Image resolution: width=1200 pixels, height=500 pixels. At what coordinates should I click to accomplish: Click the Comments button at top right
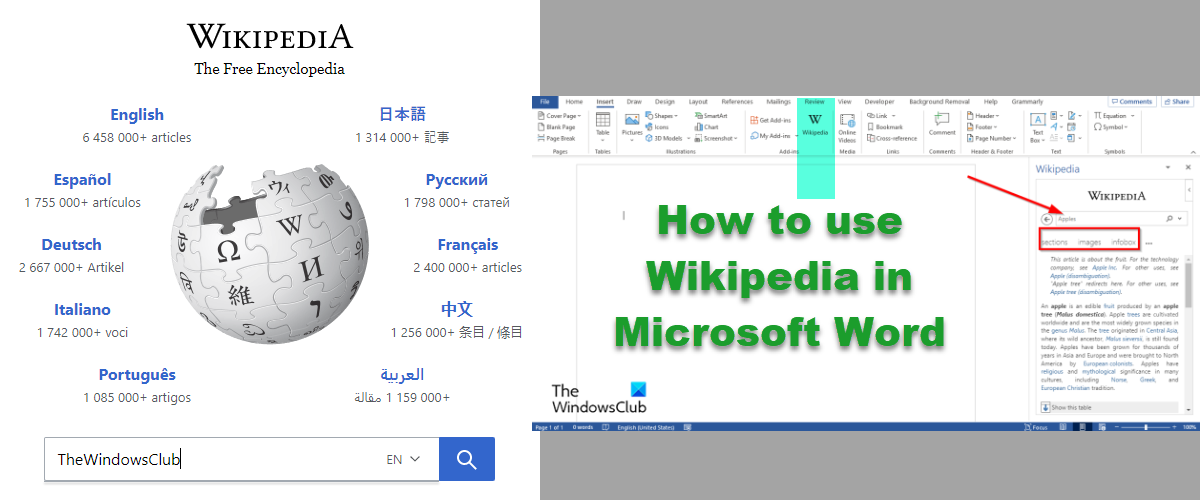pyautogui.click(x=1132, y=101)
